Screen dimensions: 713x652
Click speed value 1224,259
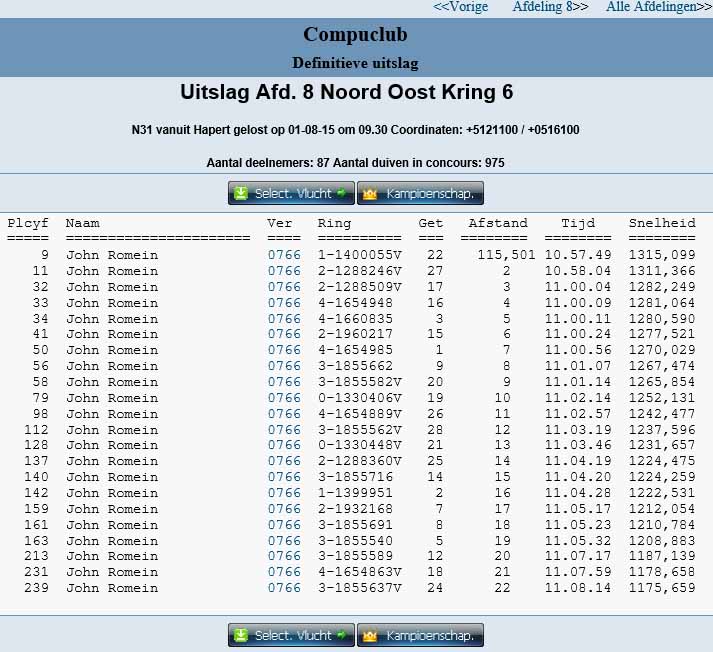coord(662,476)
